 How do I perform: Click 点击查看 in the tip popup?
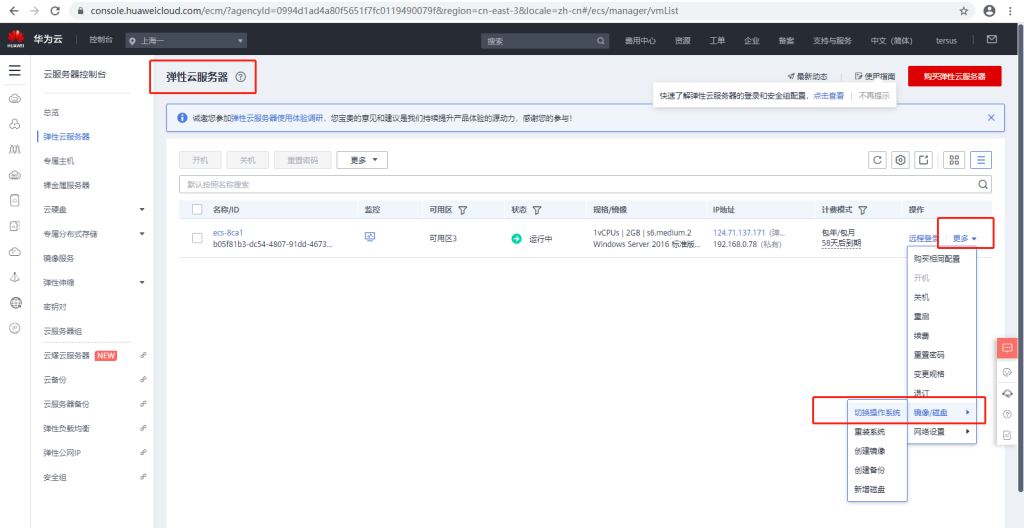coord(829,95)
